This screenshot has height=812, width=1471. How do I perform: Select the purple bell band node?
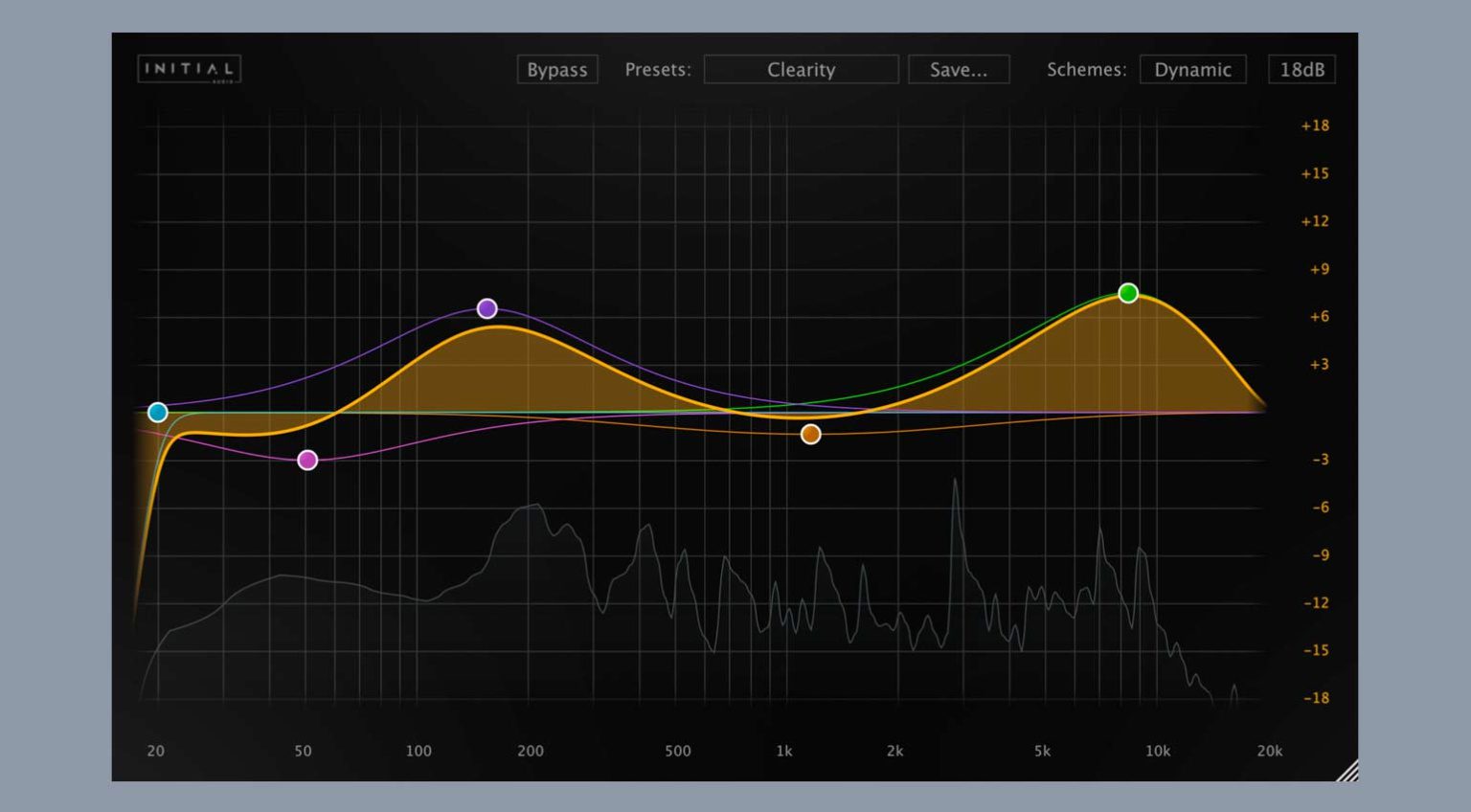(487, 308)
